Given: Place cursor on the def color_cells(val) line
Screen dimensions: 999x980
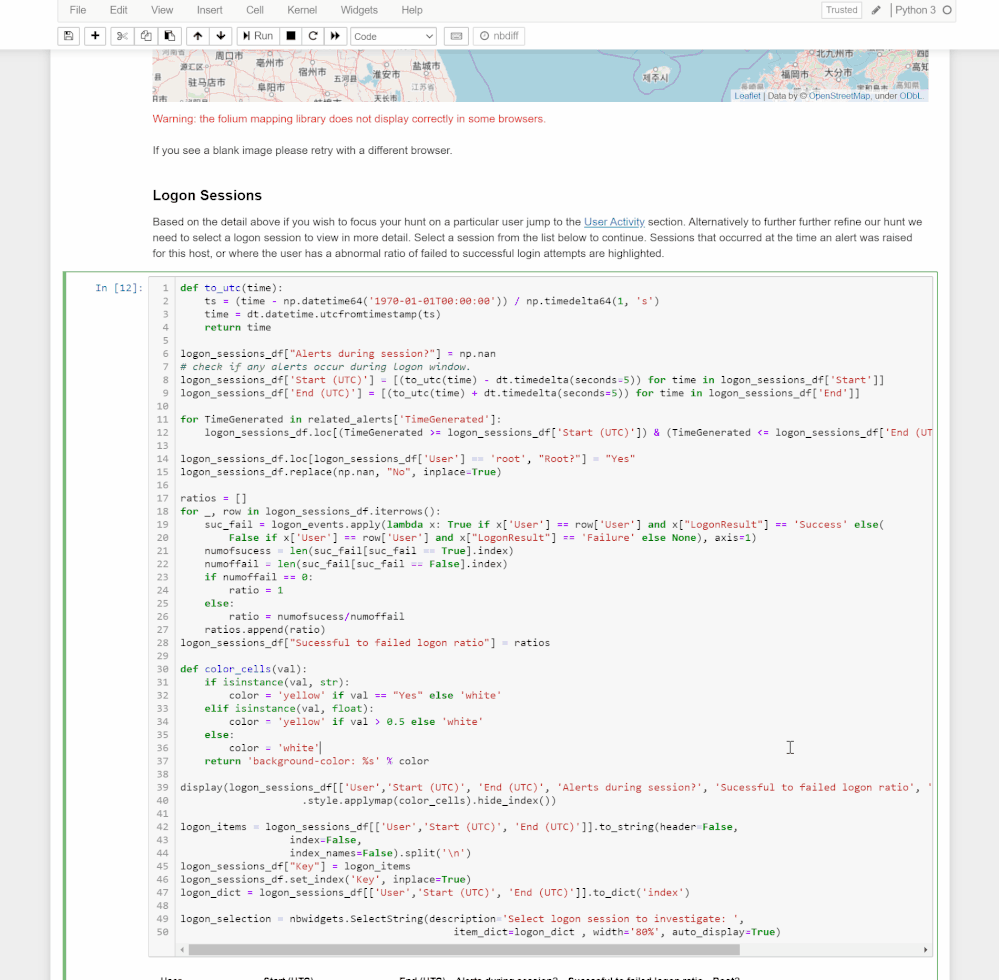Looking at the screenshot, I should [x=243, y=669].
